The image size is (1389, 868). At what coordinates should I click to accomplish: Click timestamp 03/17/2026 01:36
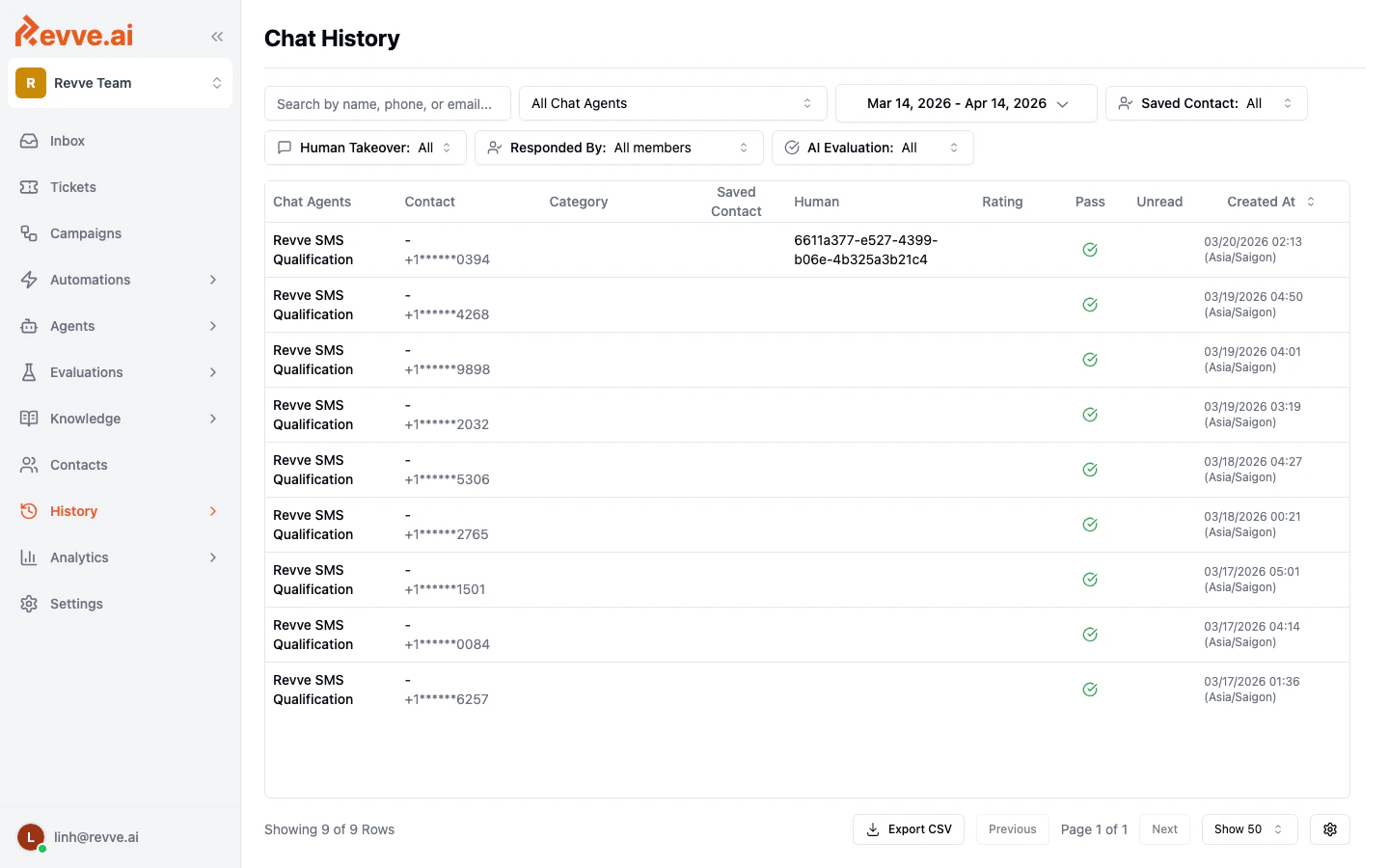pyautogui.click(x=1252, y=682)
